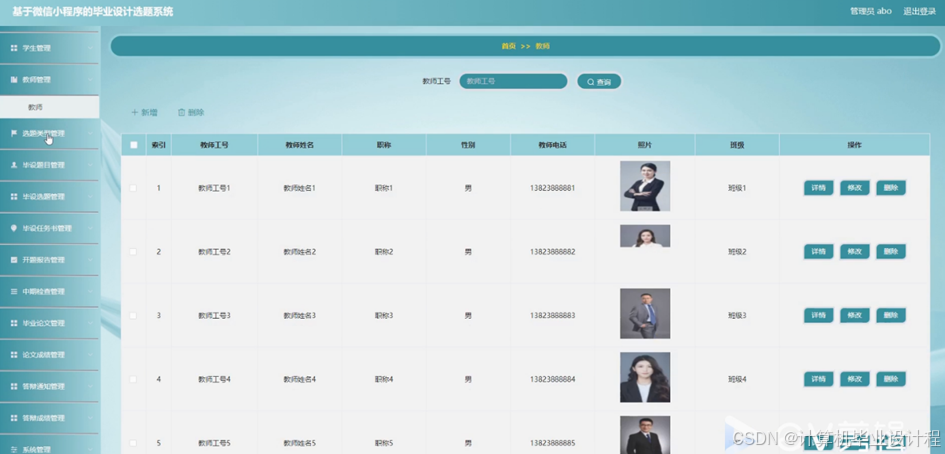This screenshot has height=454, width=945.
Task: Open 详情 for row 教师工号4
Action: coord(818,379)
